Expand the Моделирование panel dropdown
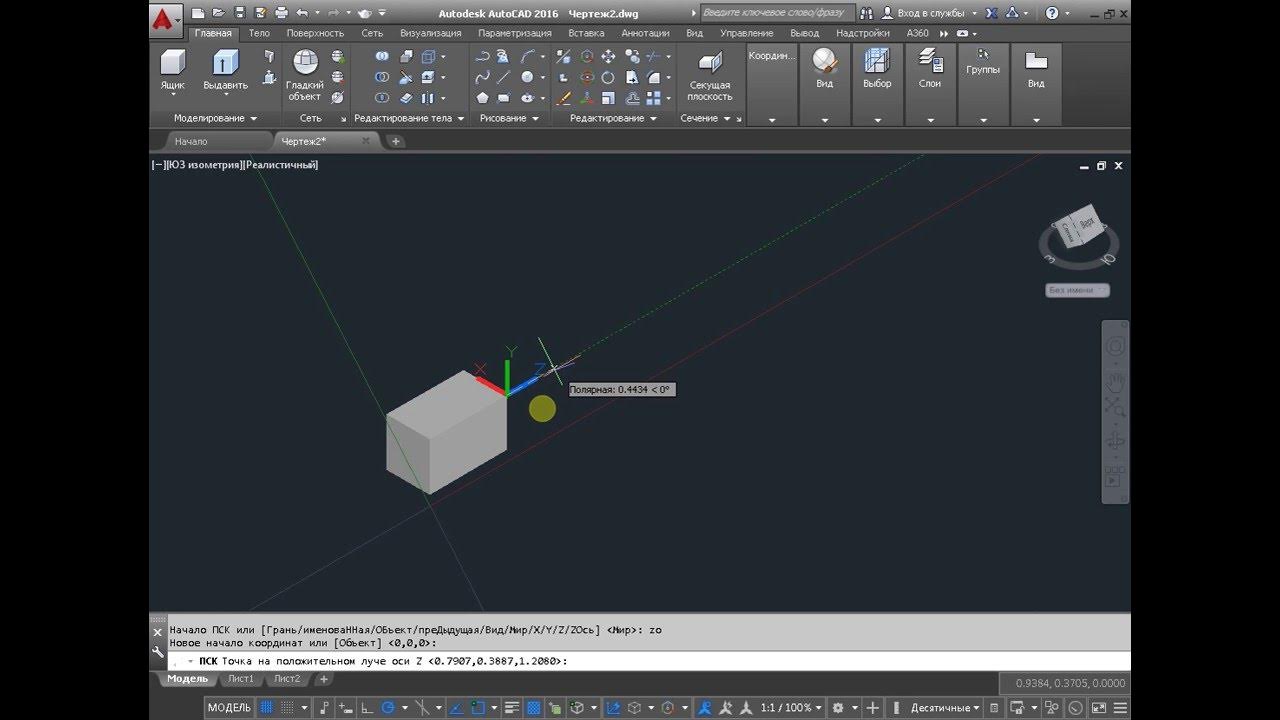1280x720 pixels. [x=215, y=118]
